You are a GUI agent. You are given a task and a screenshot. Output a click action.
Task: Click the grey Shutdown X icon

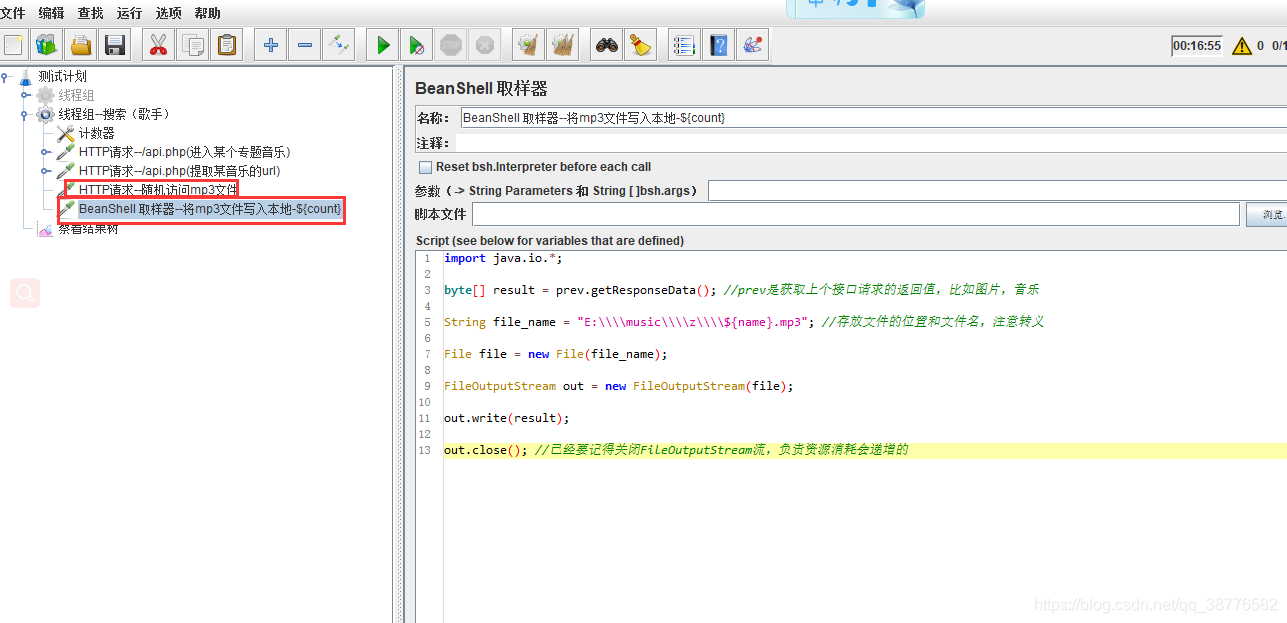pyautogui.click(x=485, y=44)
